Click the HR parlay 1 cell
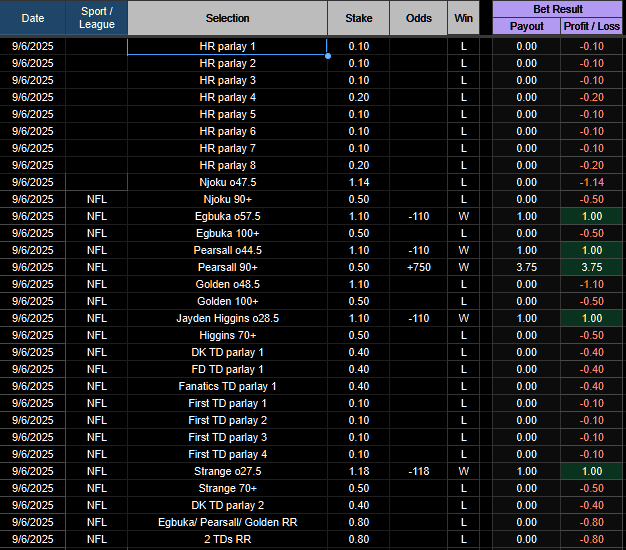The image size is (626, 550). pos(228,46)
